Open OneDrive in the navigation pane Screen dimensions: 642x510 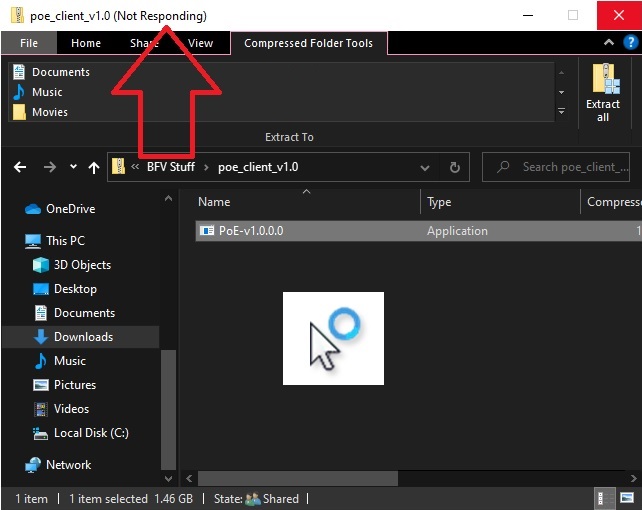[x=60, y=209]
